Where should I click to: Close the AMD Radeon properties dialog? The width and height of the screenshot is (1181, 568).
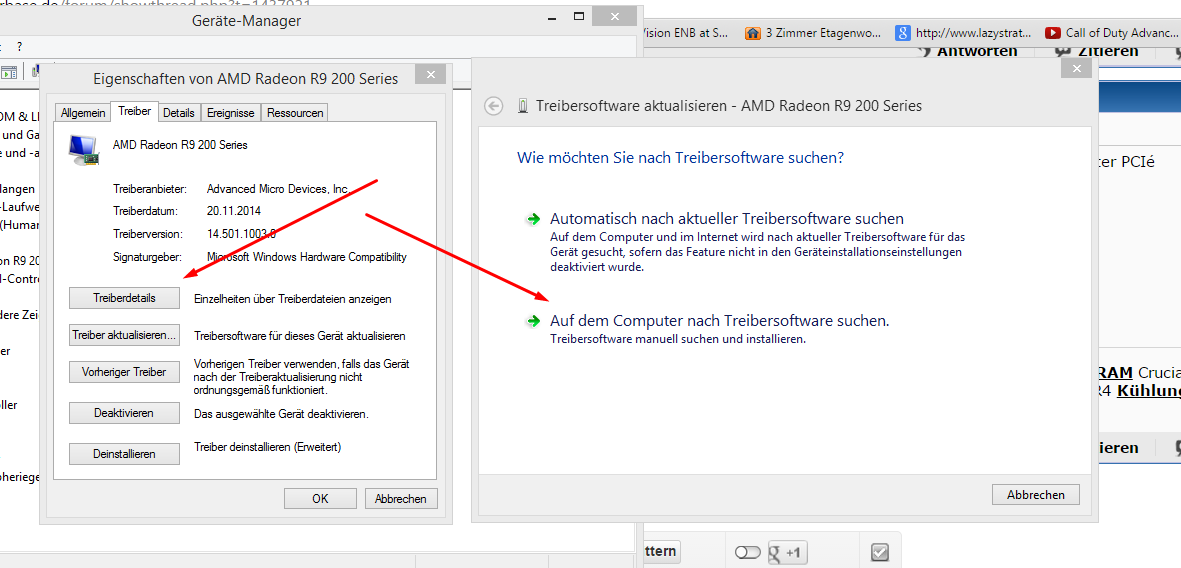pos(430,75)
